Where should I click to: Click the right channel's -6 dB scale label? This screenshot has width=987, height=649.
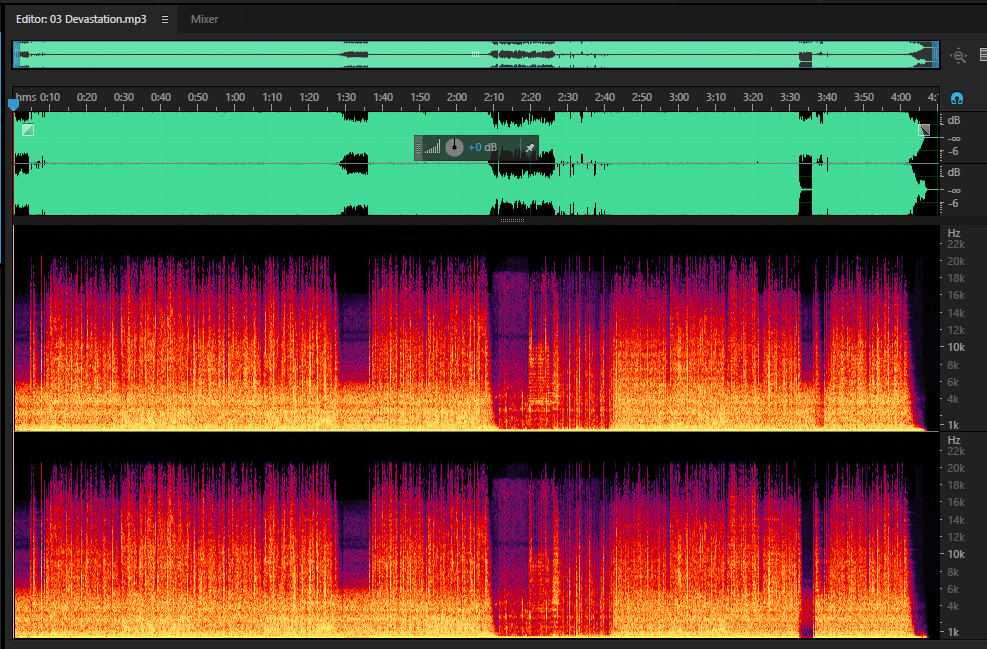pos(954,203)
